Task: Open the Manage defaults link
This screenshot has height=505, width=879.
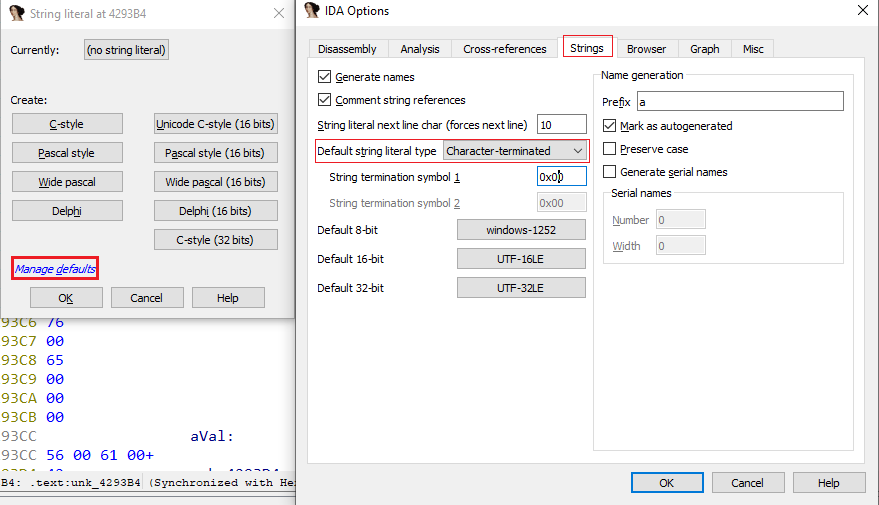Action: pyautogui.click(x=55, y=269)
